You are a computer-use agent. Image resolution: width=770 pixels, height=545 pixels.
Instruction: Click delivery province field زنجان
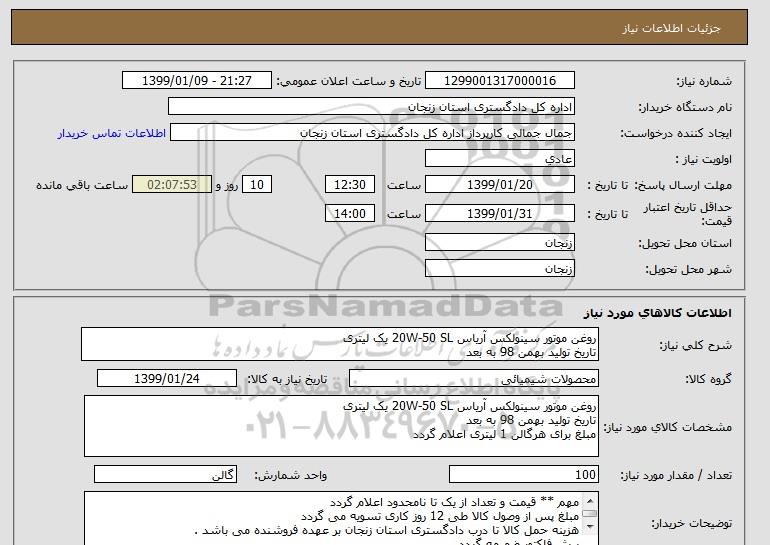coord(499,243)
